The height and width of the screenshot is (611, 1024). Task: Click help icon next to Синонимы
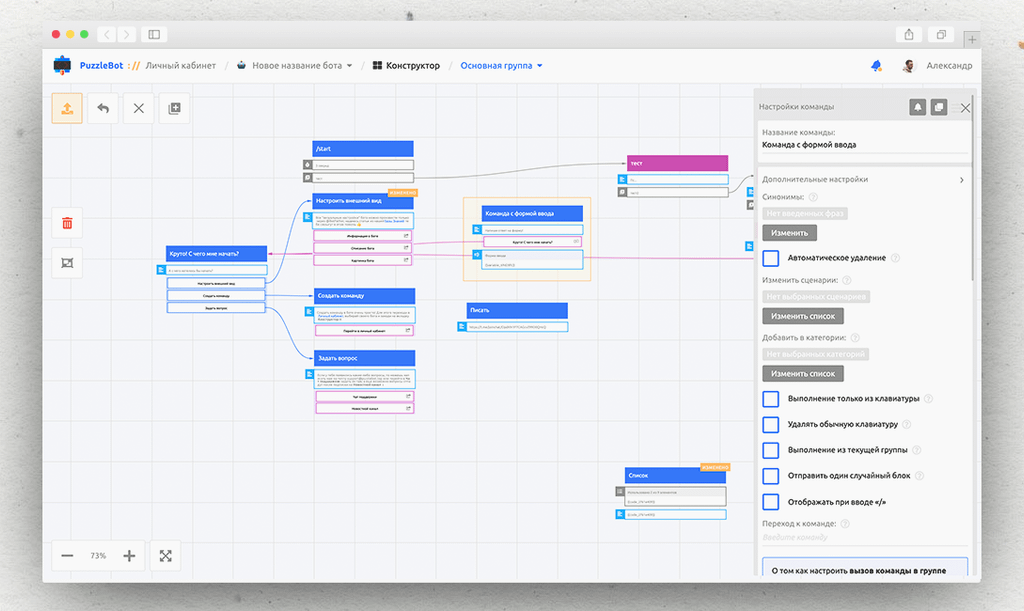pos(813,197)
